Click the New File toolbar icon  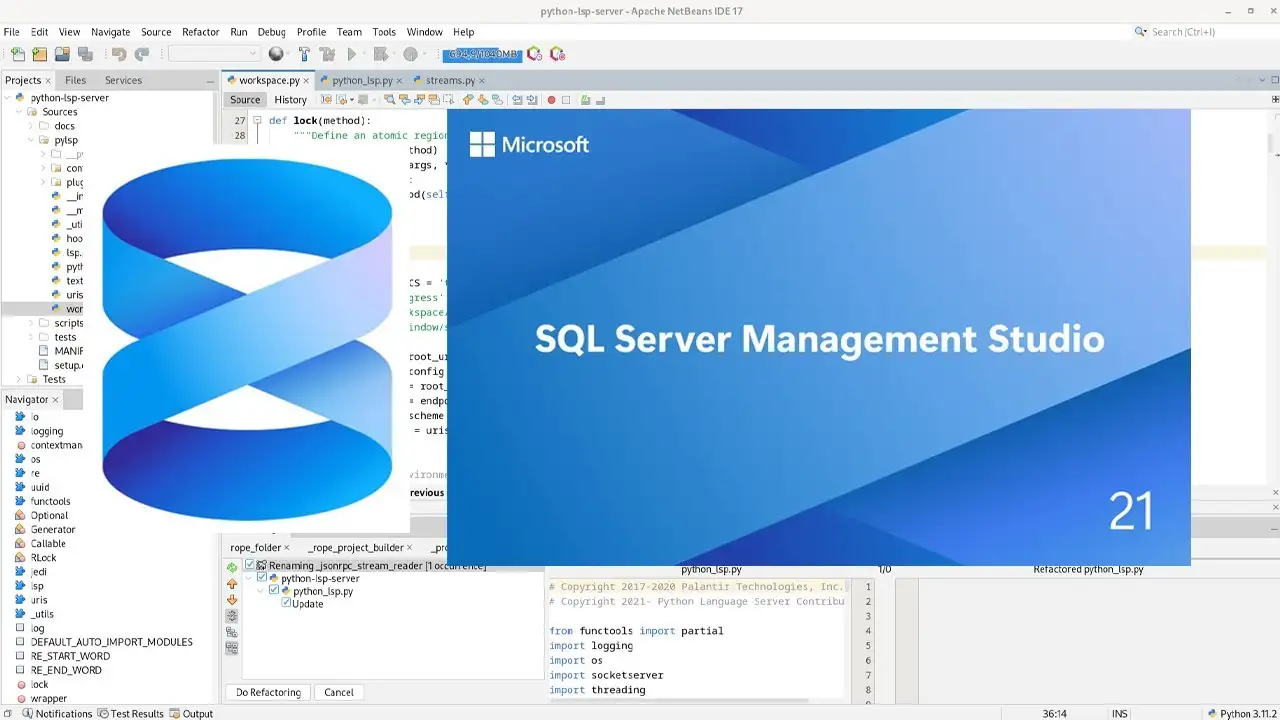click(19, 54)
